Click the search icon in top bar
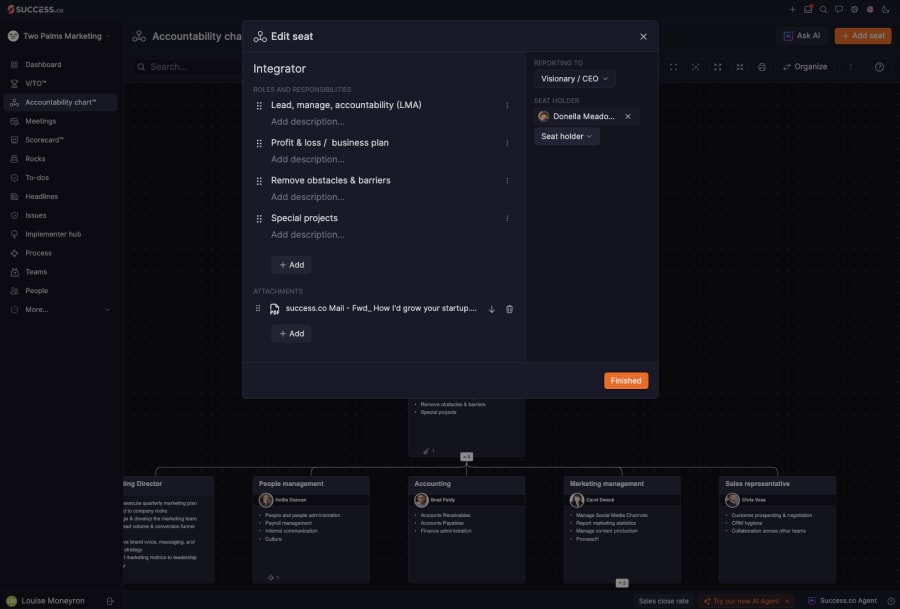 [x=823, y=9]
